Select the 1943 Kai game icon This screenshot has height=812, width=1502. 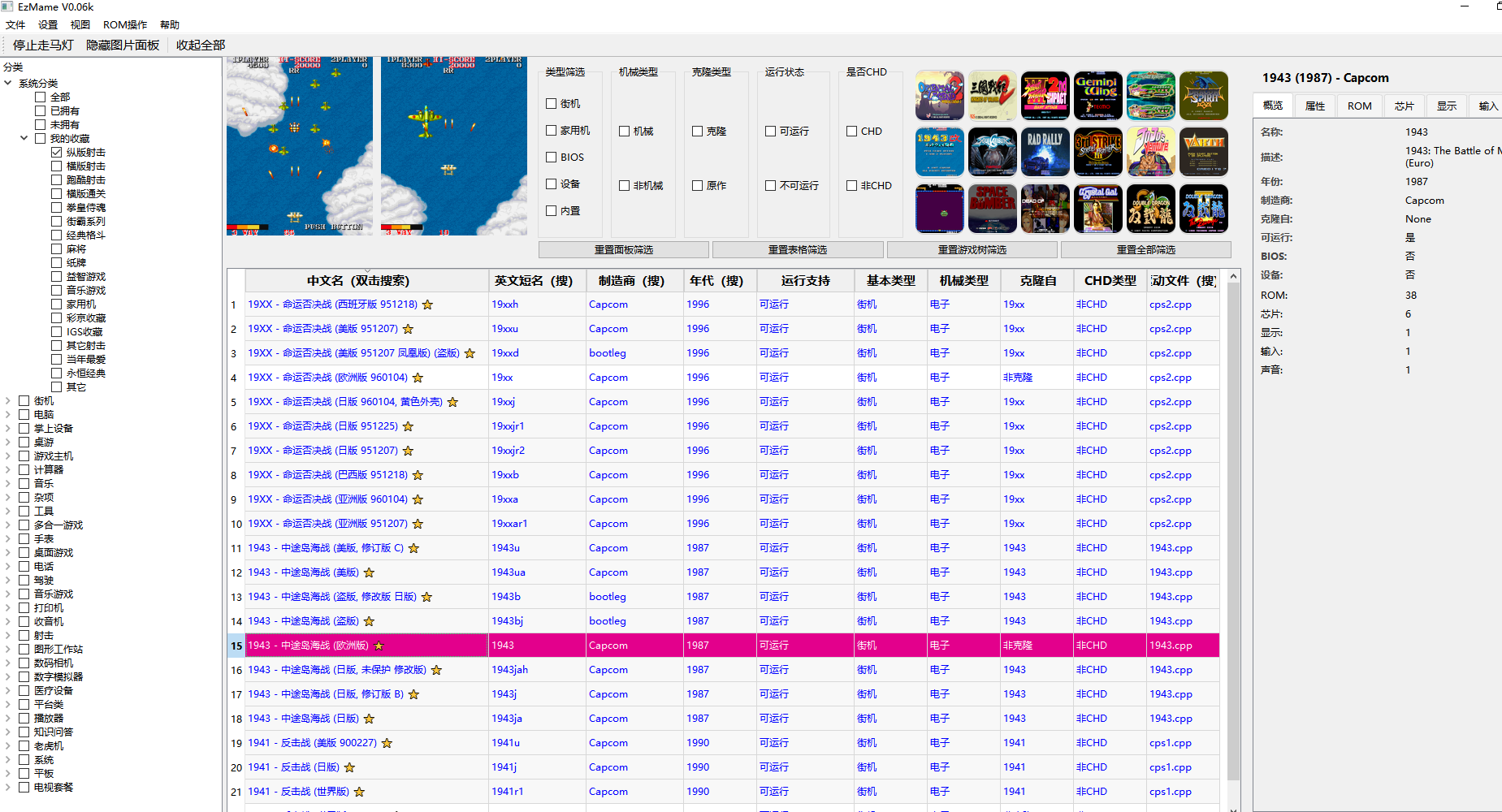(940, 152)
